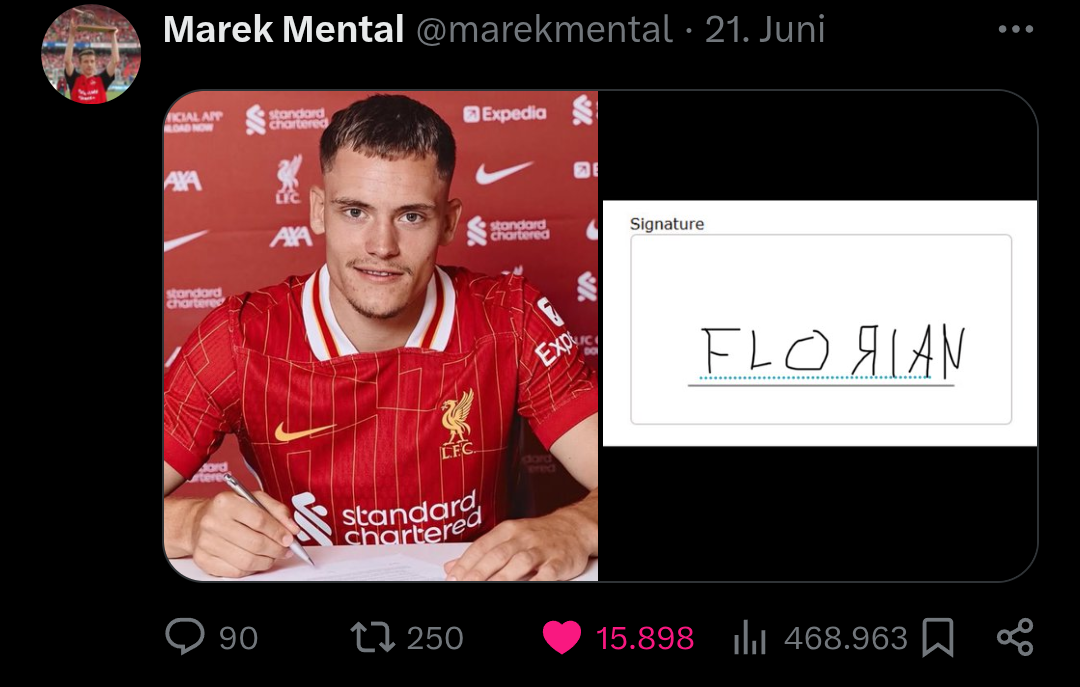The height and width of the screenshot is (687, 1080).
Task: Open the three-dot more options menu
Action: pos(1015,29)
